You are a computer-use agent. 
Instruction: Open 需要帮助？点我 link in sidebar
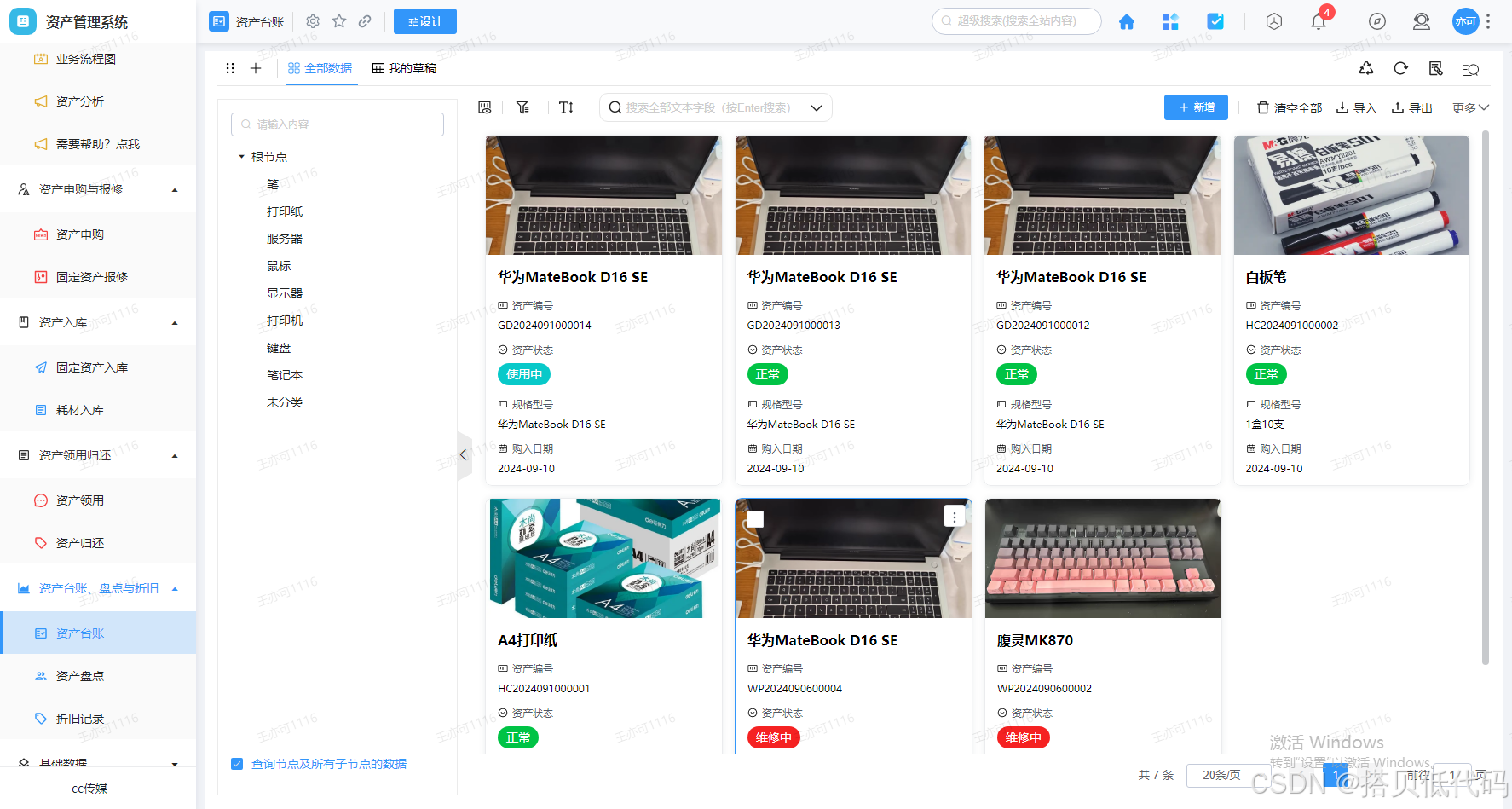(x=98, y=144)
